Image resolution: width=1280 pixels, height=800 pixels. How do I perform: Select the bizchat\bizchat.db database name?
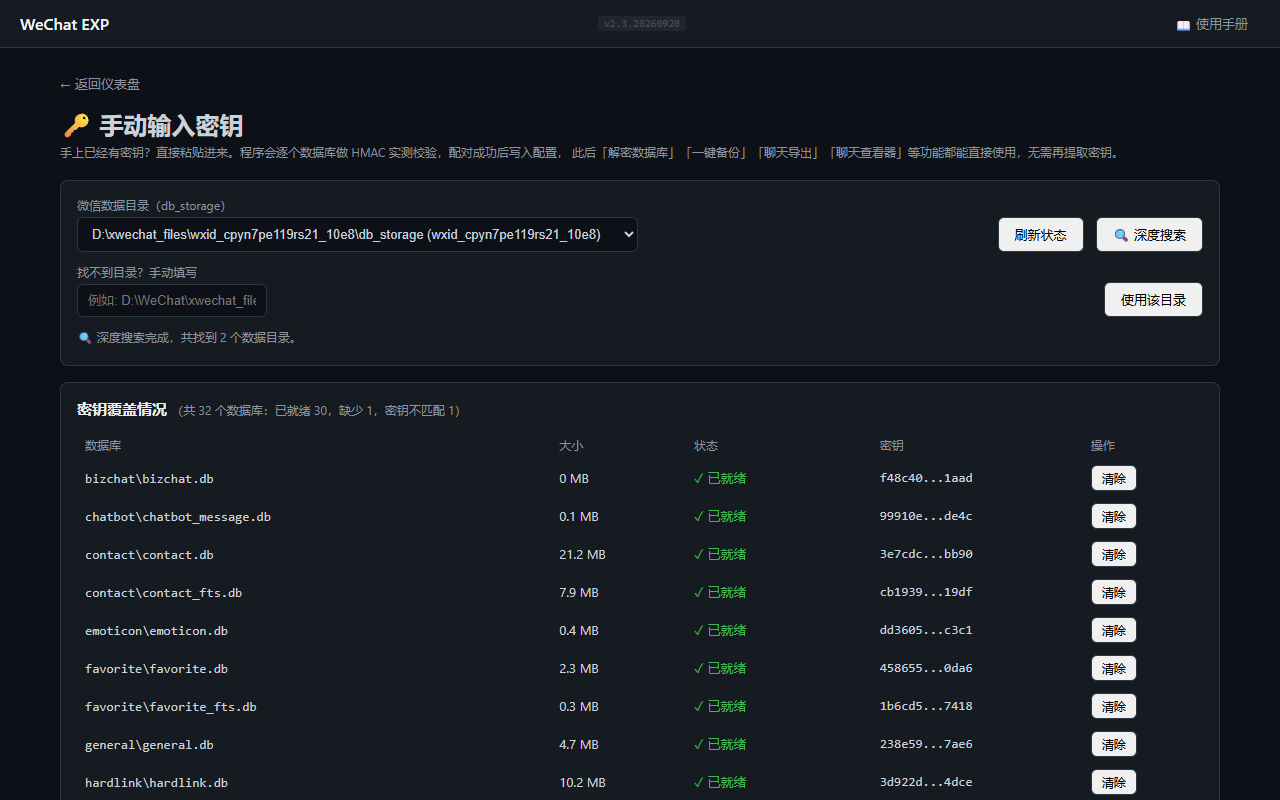(x=149, y=479)
